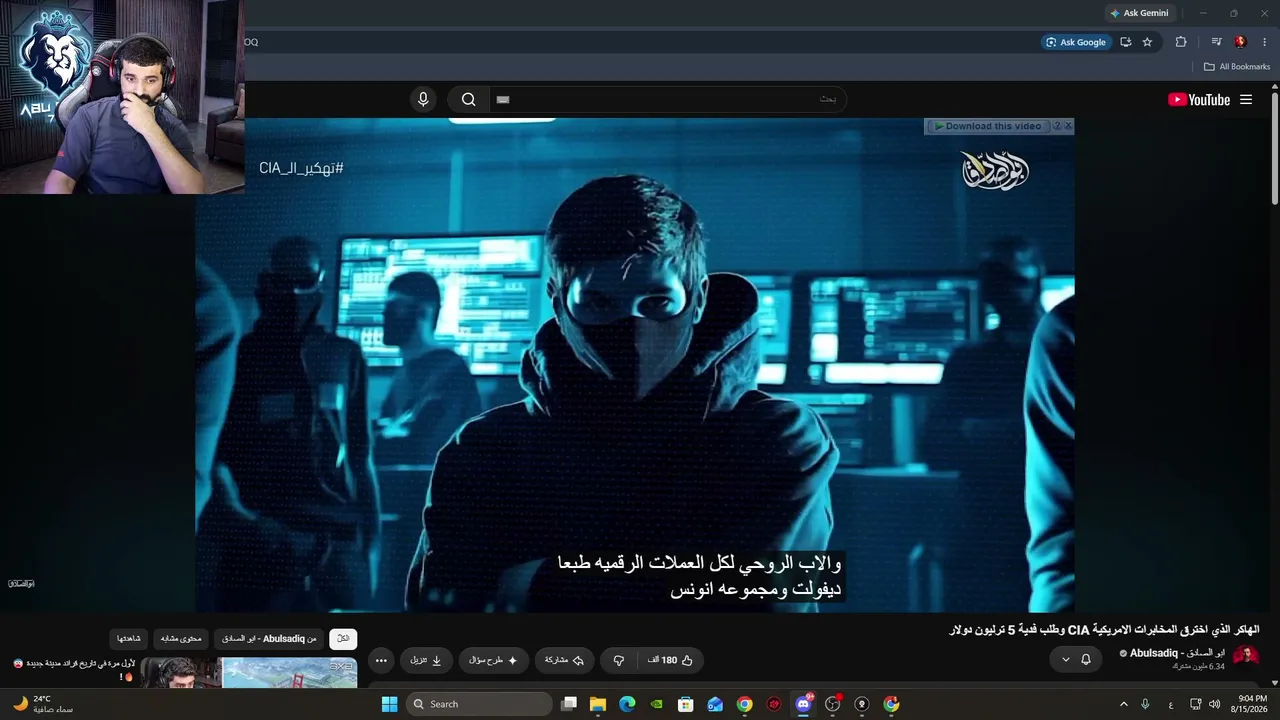
Task: Open help on the download overlay
Action: 1057,126
